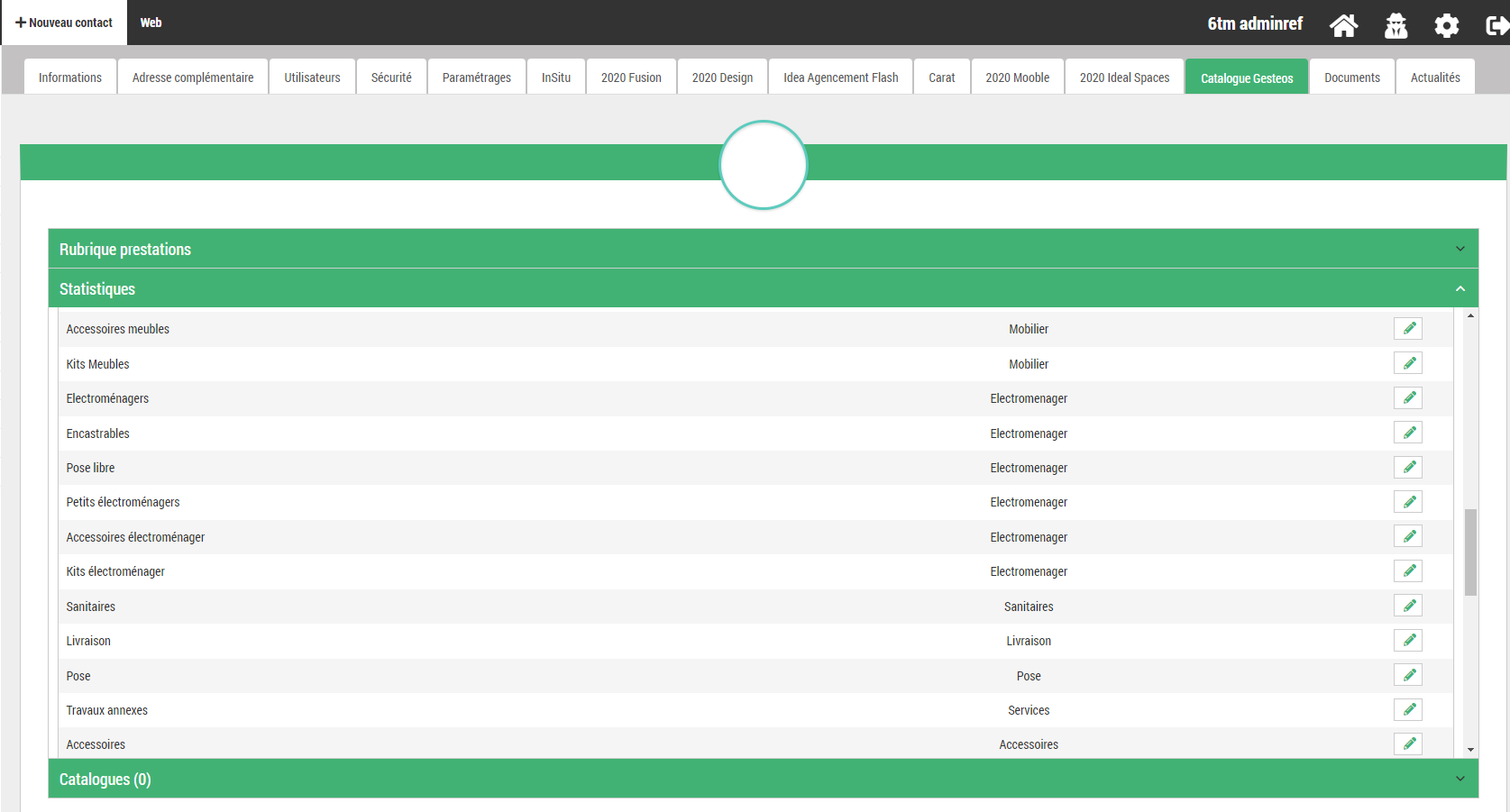Image resolution: width=1510 pixels, height=812 pixels.
Task: Click pencil icon for Pose libre
Action: (x=1407, y=468)
